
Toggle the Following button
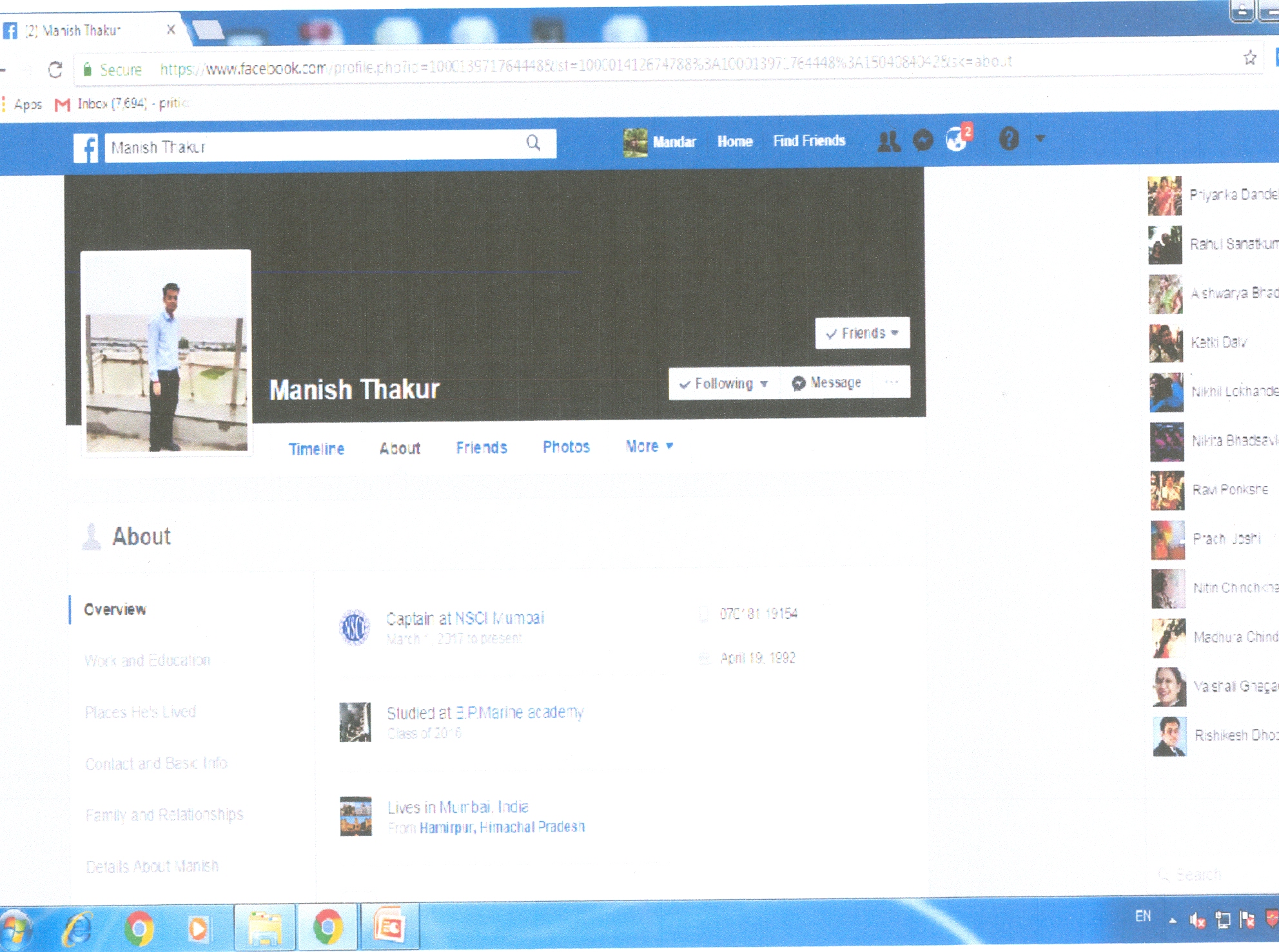pyautogui.click(x=723, y=384)
